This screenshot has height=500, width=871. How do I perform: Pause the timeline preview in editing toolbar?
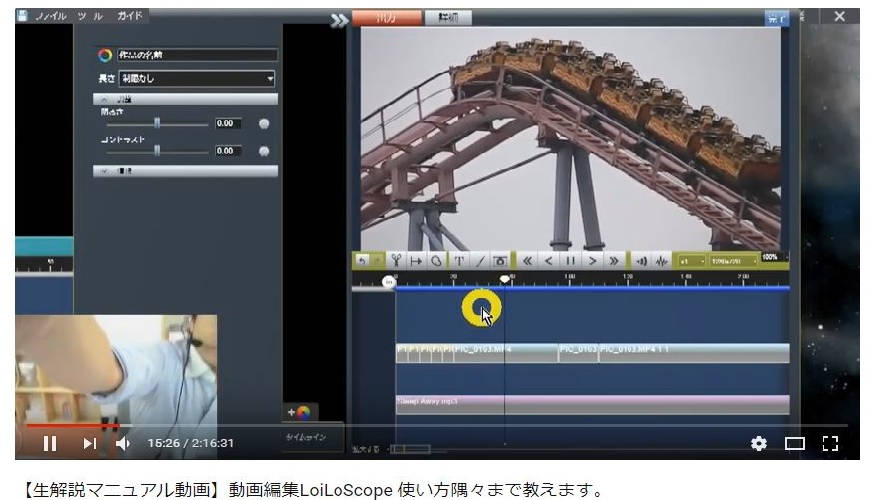pos(570,260)
